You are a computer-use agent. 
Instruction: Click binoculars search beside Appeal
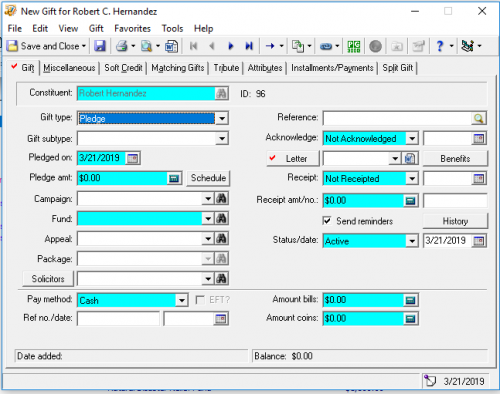222,239
